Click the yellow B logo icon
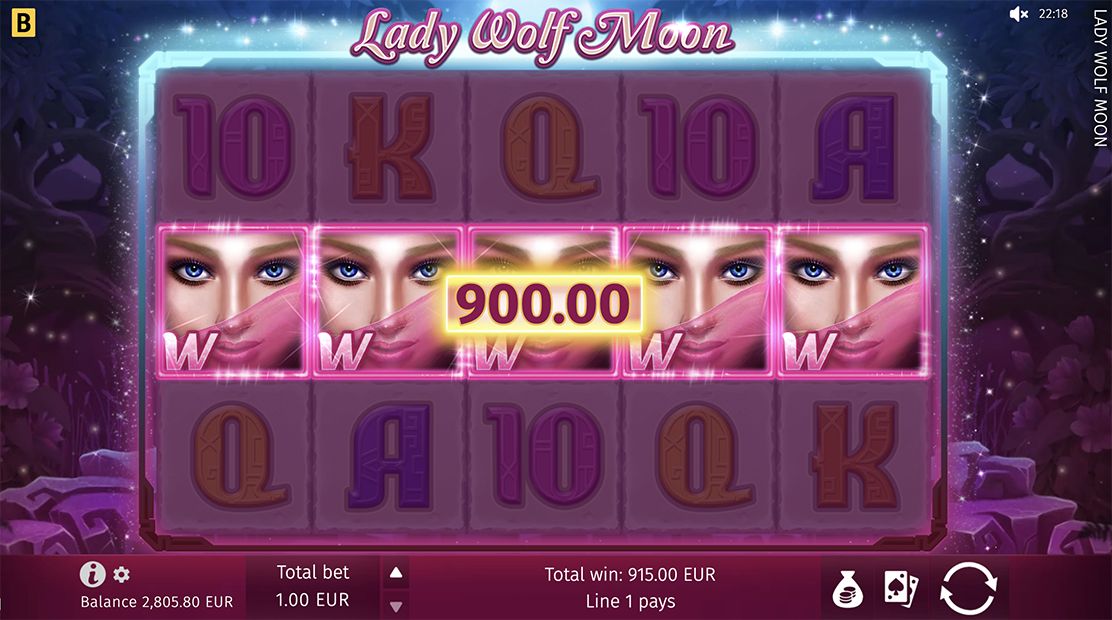Image resolution: width=1112 pixels, height=620 pixels. [x=23, y=23]
